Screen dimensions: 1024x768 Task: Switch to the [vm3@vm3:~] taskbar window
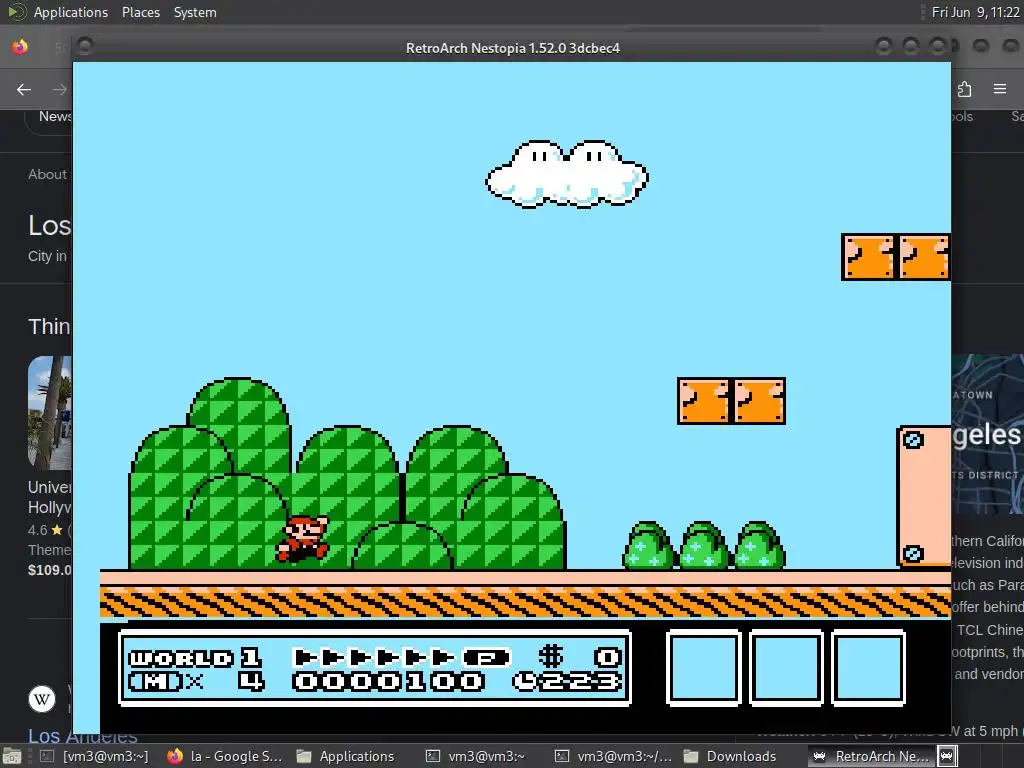point(94,756)
